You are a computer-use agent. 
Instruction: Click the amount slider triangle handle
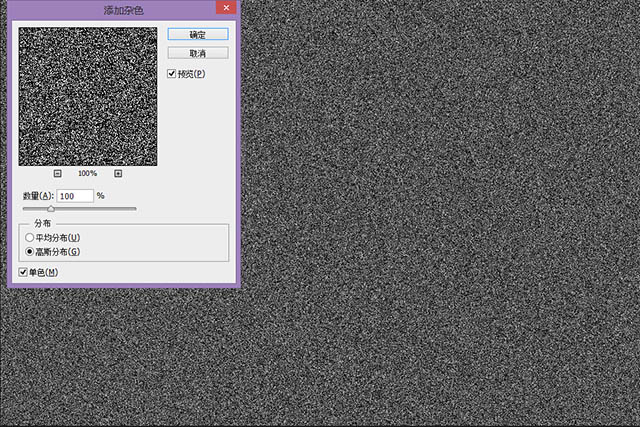point(51,209)
